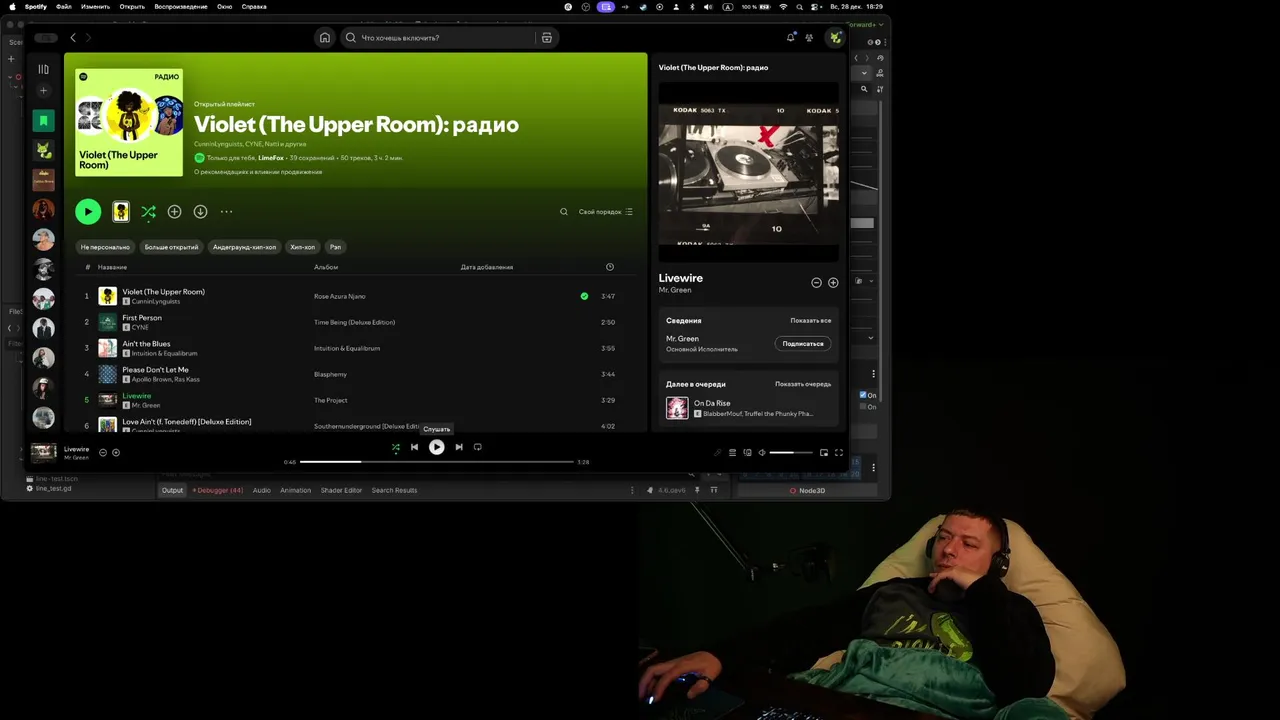Add Livewire via plus in Now Playing panel
This screenshot has height=720, width=1280.
[x=833, y=283]
